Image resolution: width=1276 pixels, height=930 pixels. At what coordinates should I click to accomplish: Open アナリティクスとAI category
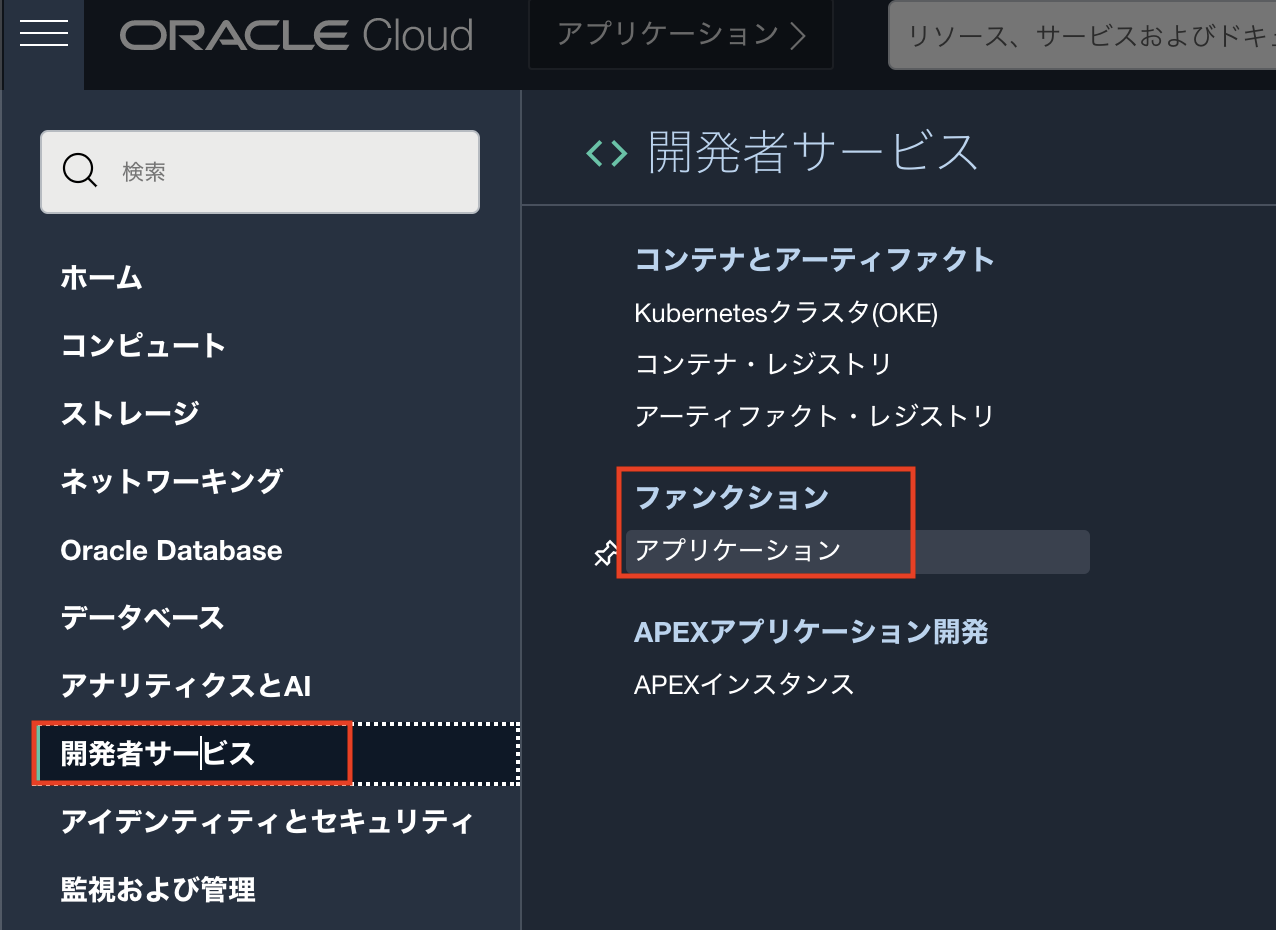click(186, 685)
